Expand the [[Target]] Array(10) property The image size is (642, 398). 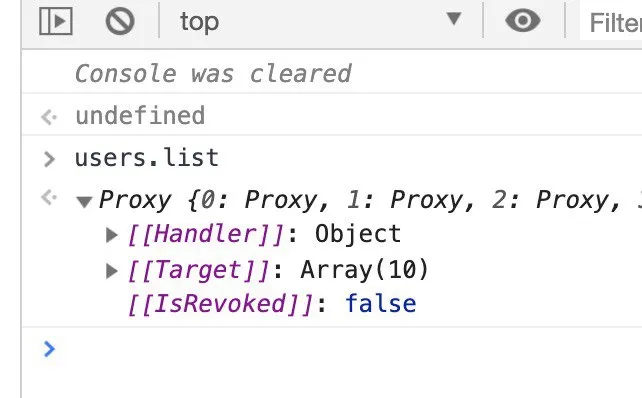coord(112,271)
